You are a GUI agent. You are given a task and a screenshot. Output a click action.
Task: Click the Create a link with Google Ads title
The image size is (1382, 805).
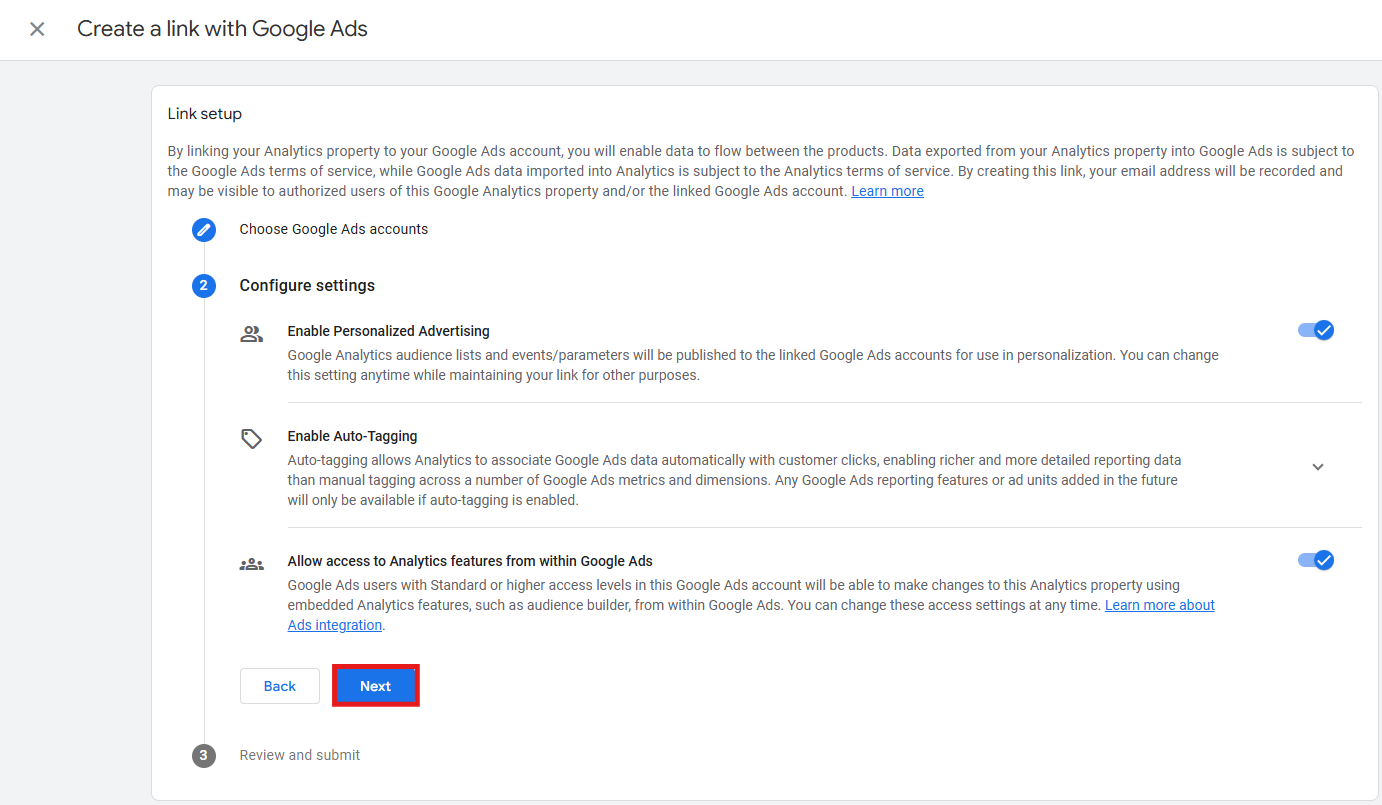tap(223, 29)
